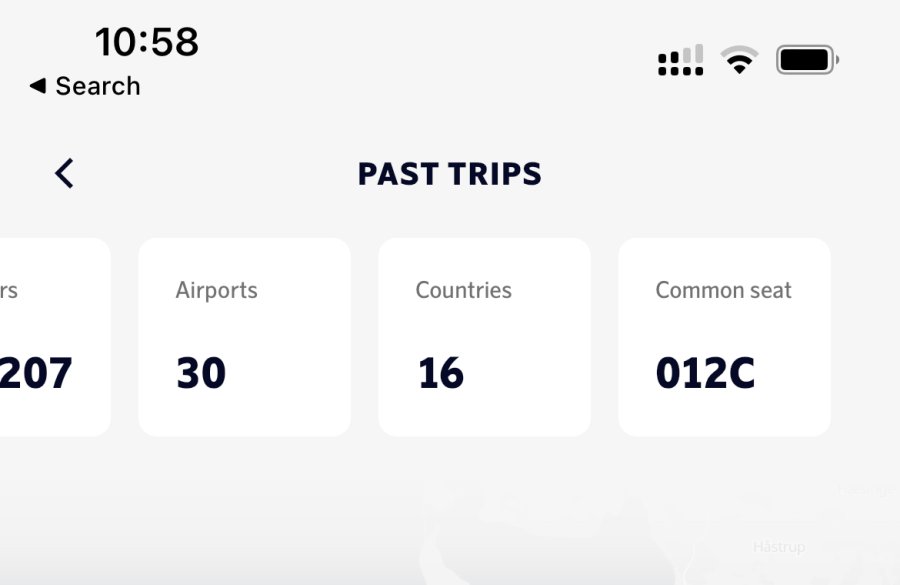Tap the Common seat label text

[723, 291]
